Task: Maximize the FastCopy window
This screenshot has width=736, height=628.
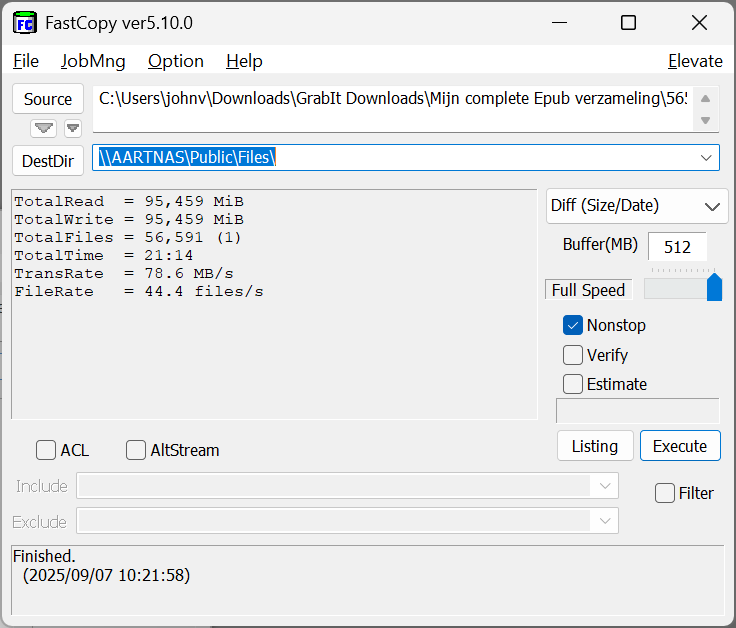Action: tap(628, 22)
